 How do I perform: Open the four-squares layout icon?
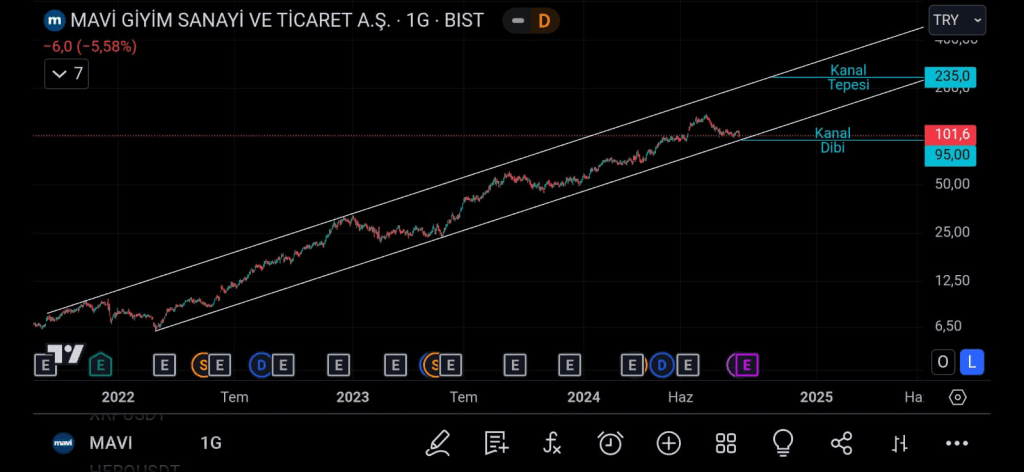pyautogui.click(x=726, y=444)
